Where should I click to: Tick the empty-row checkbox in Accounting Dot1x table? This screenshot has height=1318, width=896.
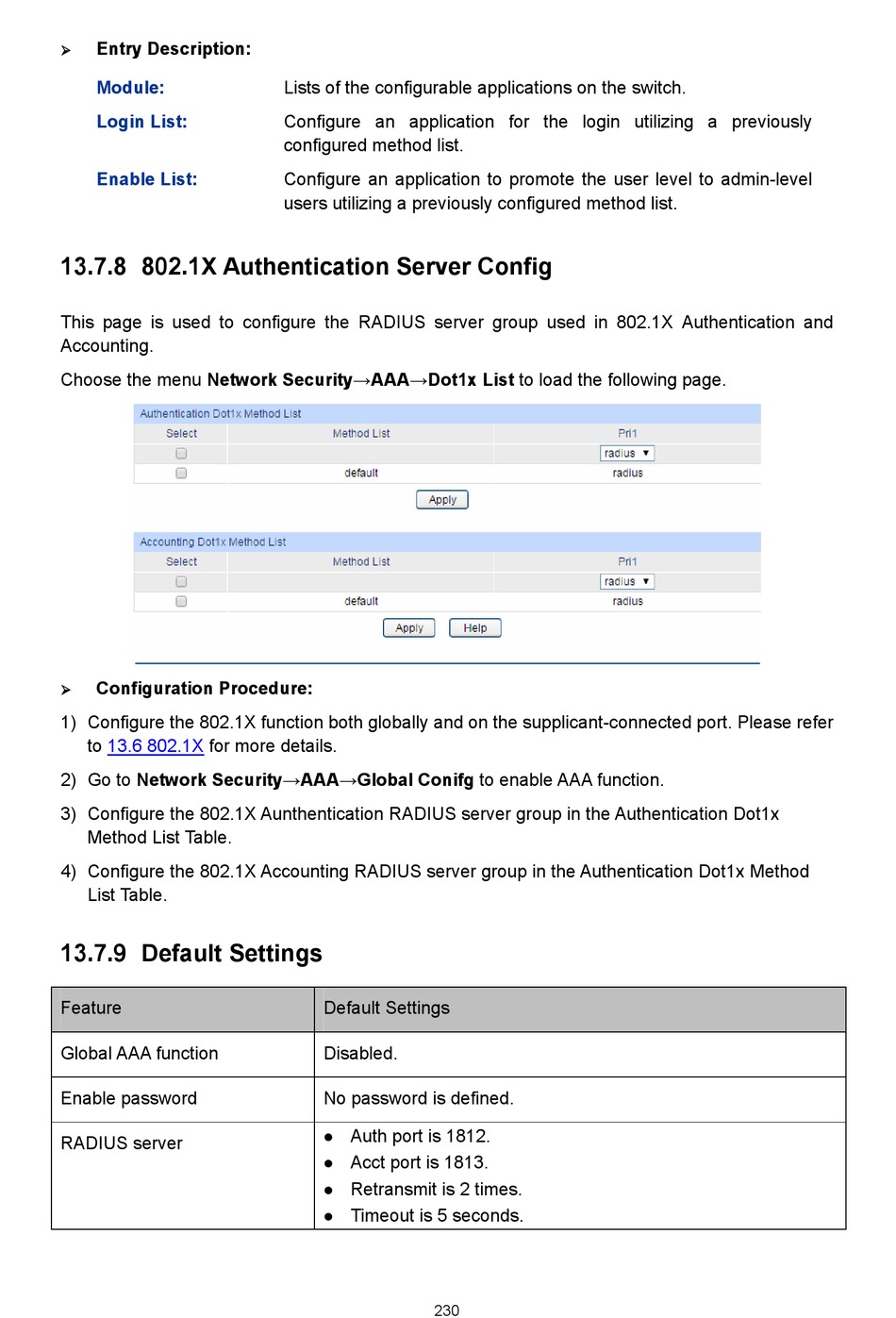(181, 582)
